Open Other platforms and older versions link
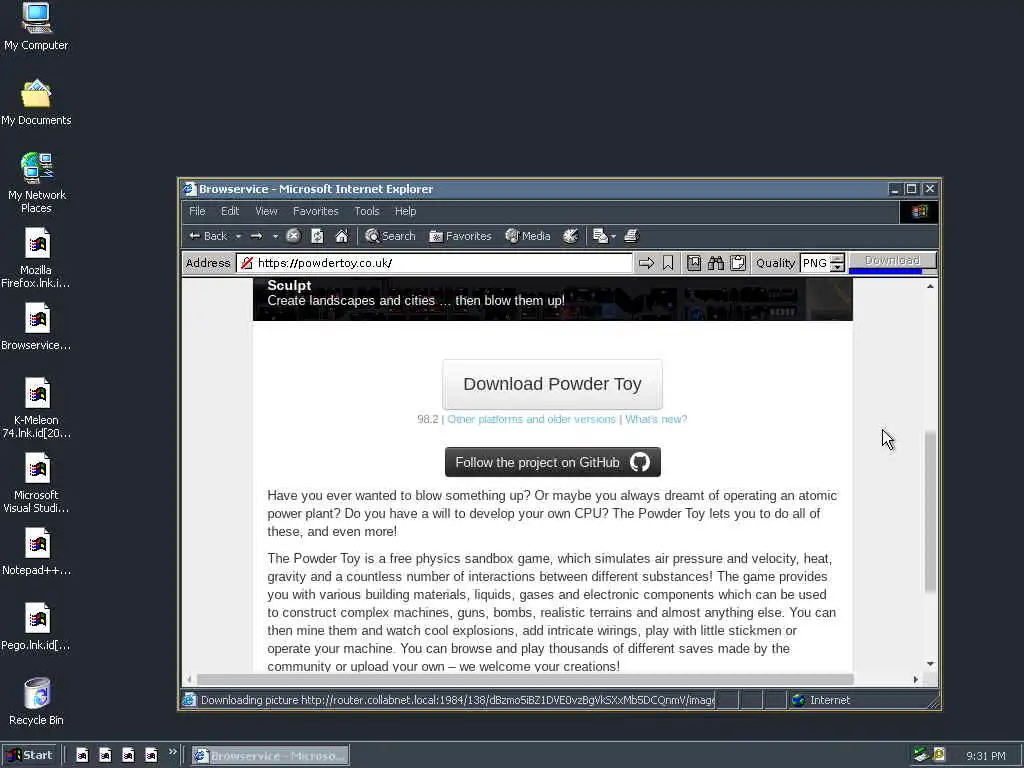Screen dimensions: 1024x768 531,419
